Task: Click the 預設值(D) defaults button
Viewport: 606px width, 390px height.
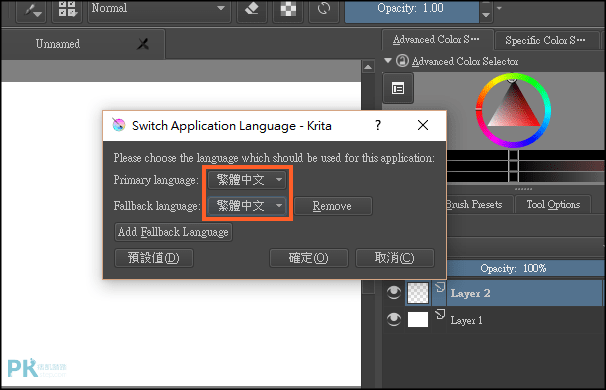Action: pyautogui.click(x=154, y=258)
